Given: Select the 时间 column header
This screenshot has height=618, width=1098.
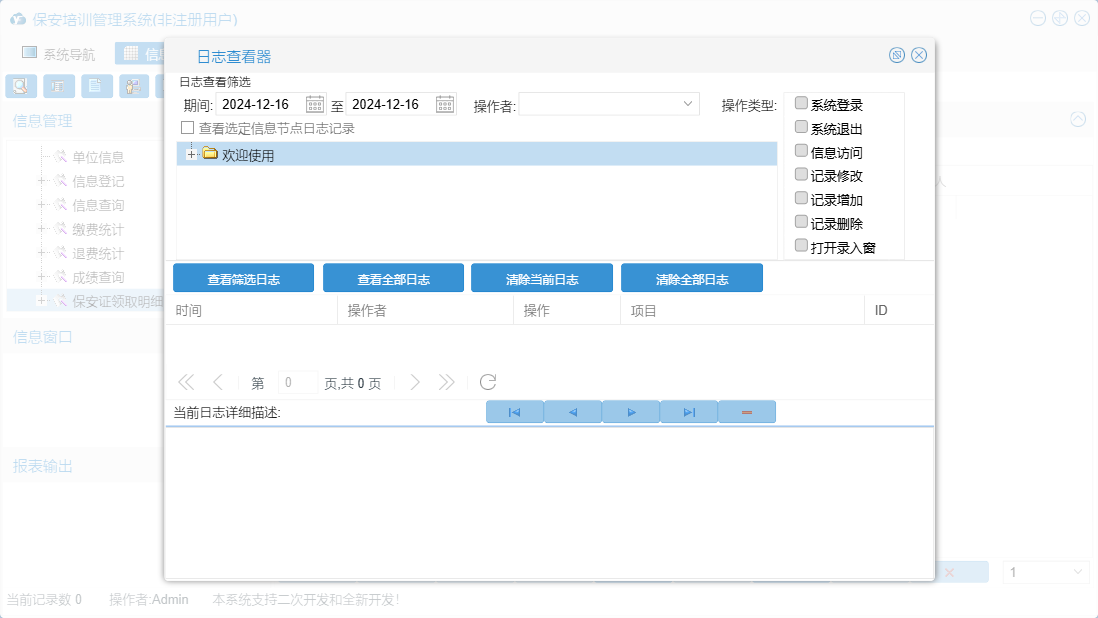Looking at the screenshot, I should pyautogui.click(x=189, y=311).
